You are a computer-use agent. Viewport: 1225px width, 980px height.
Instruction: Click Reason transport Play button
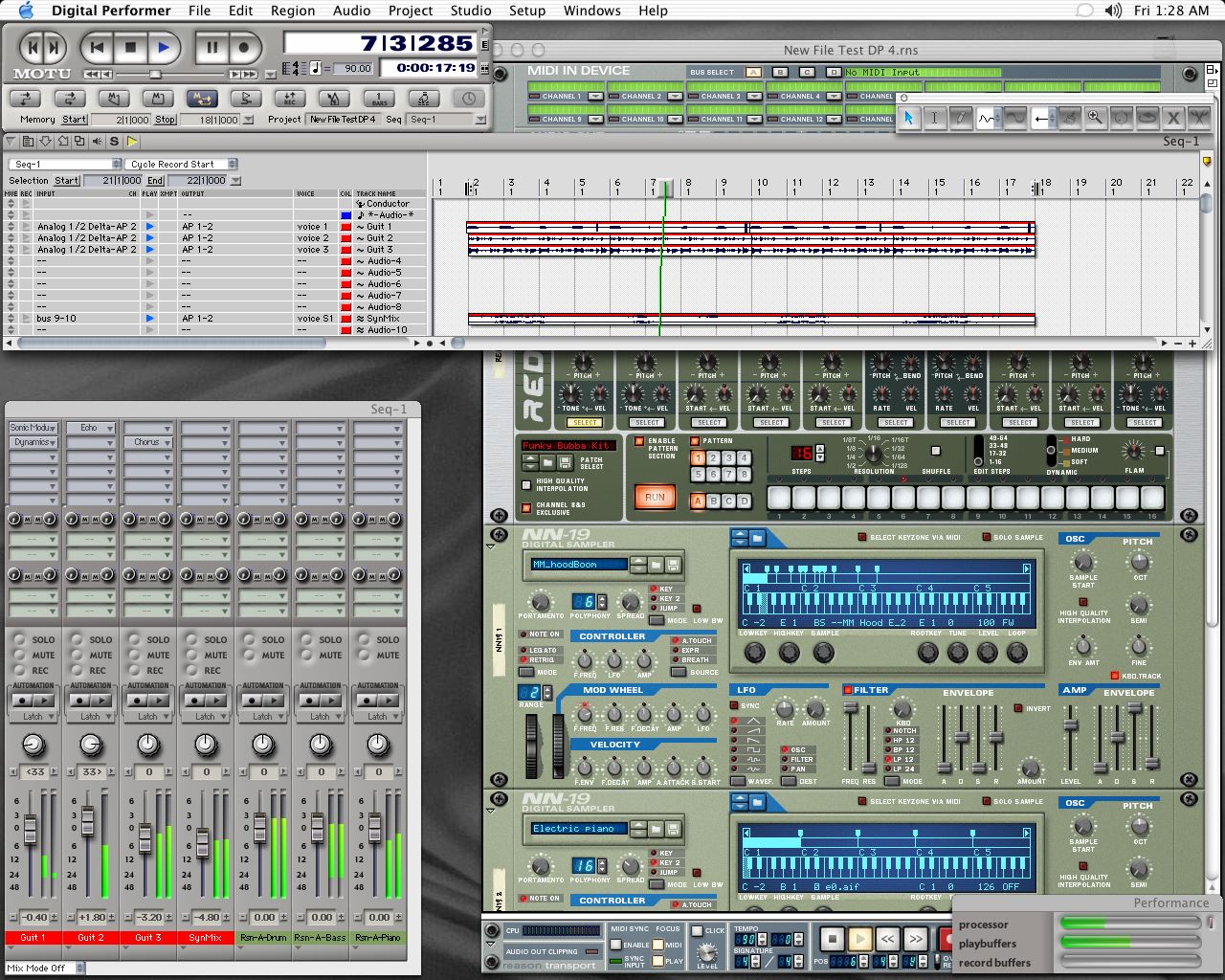pyautogui.click(x=859, y=939)
